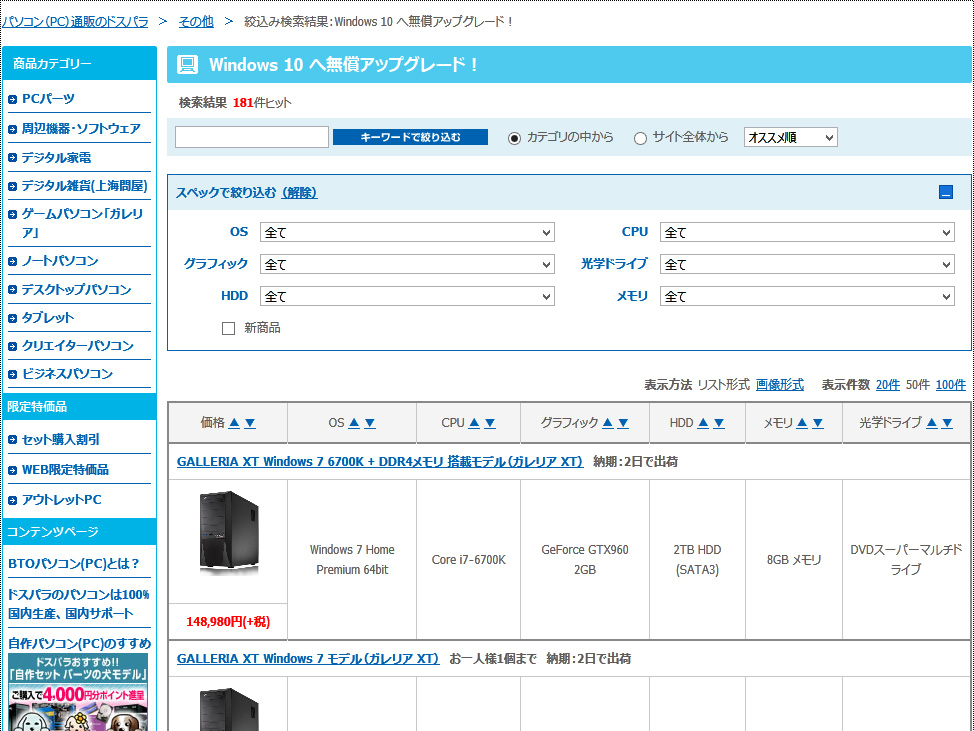Viewport: 974px width, 731px height.
Task: Sort price column descending with down arrow
Action: pyautogui.click(x=250, y=423)
